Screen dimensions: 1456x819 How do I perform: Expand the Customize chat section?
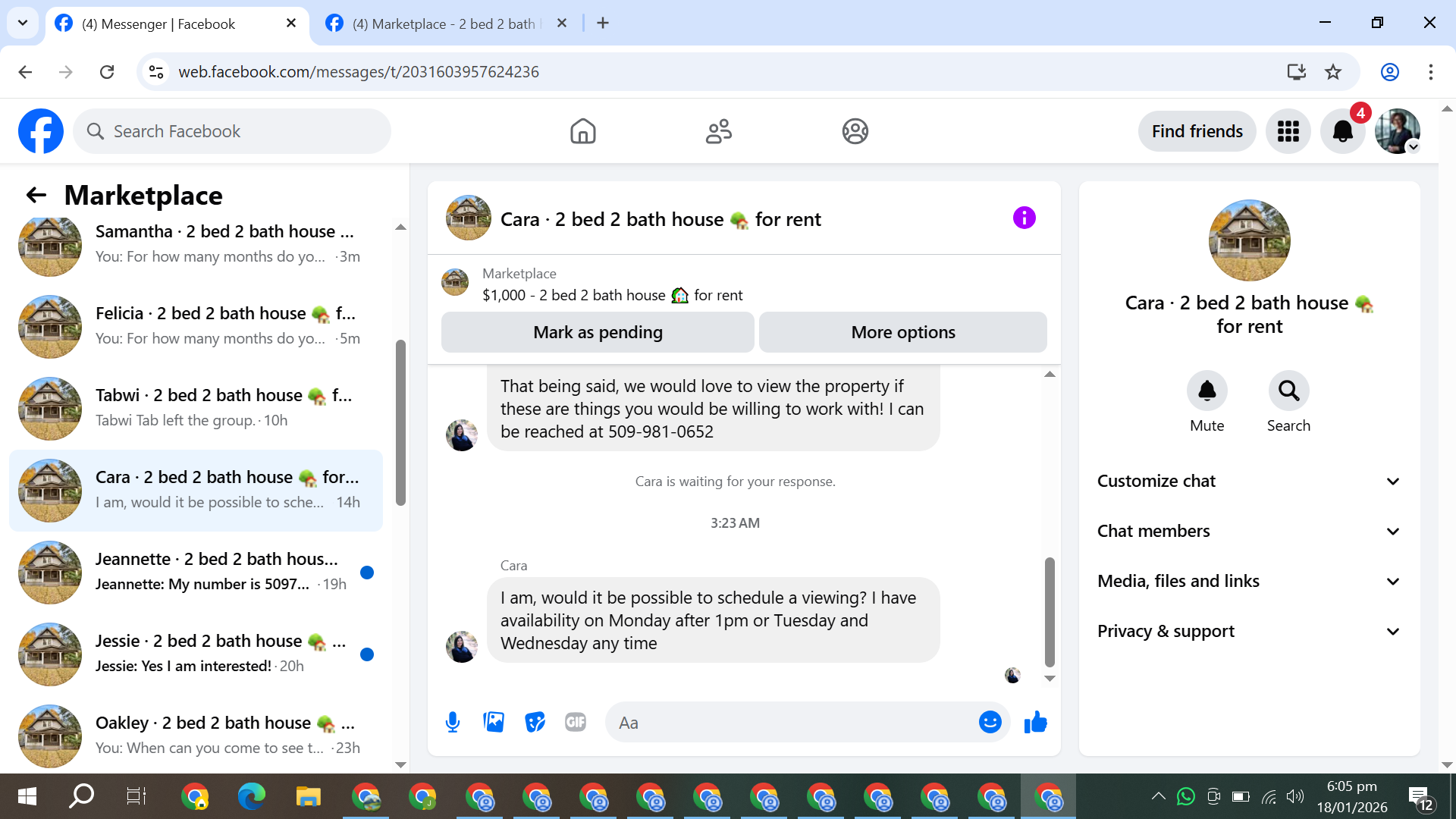pos(1248,481)
